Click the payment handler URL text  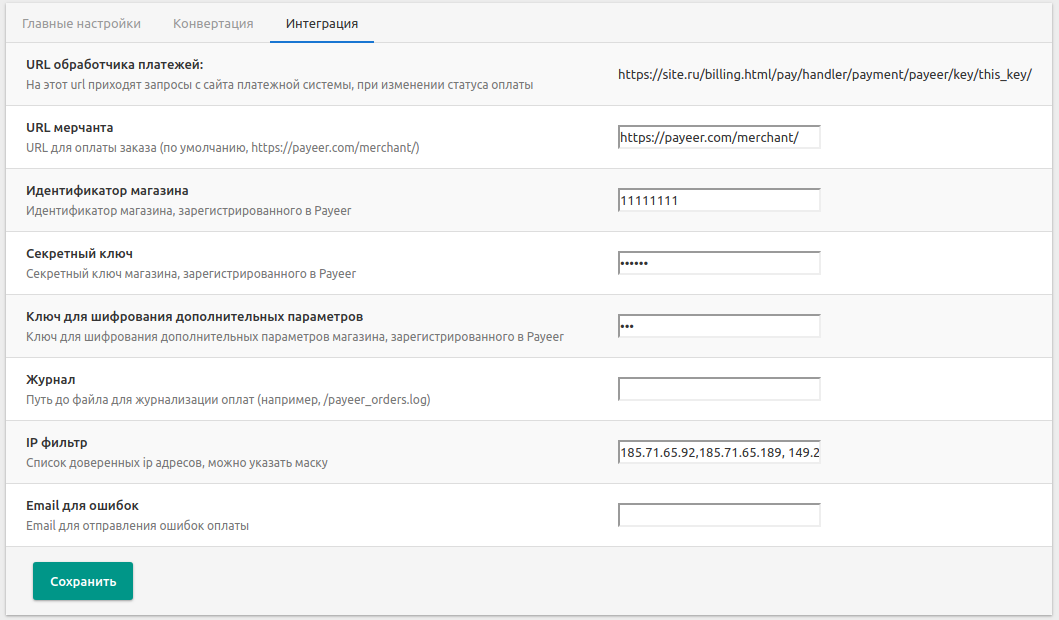click(x=824, y=75)
